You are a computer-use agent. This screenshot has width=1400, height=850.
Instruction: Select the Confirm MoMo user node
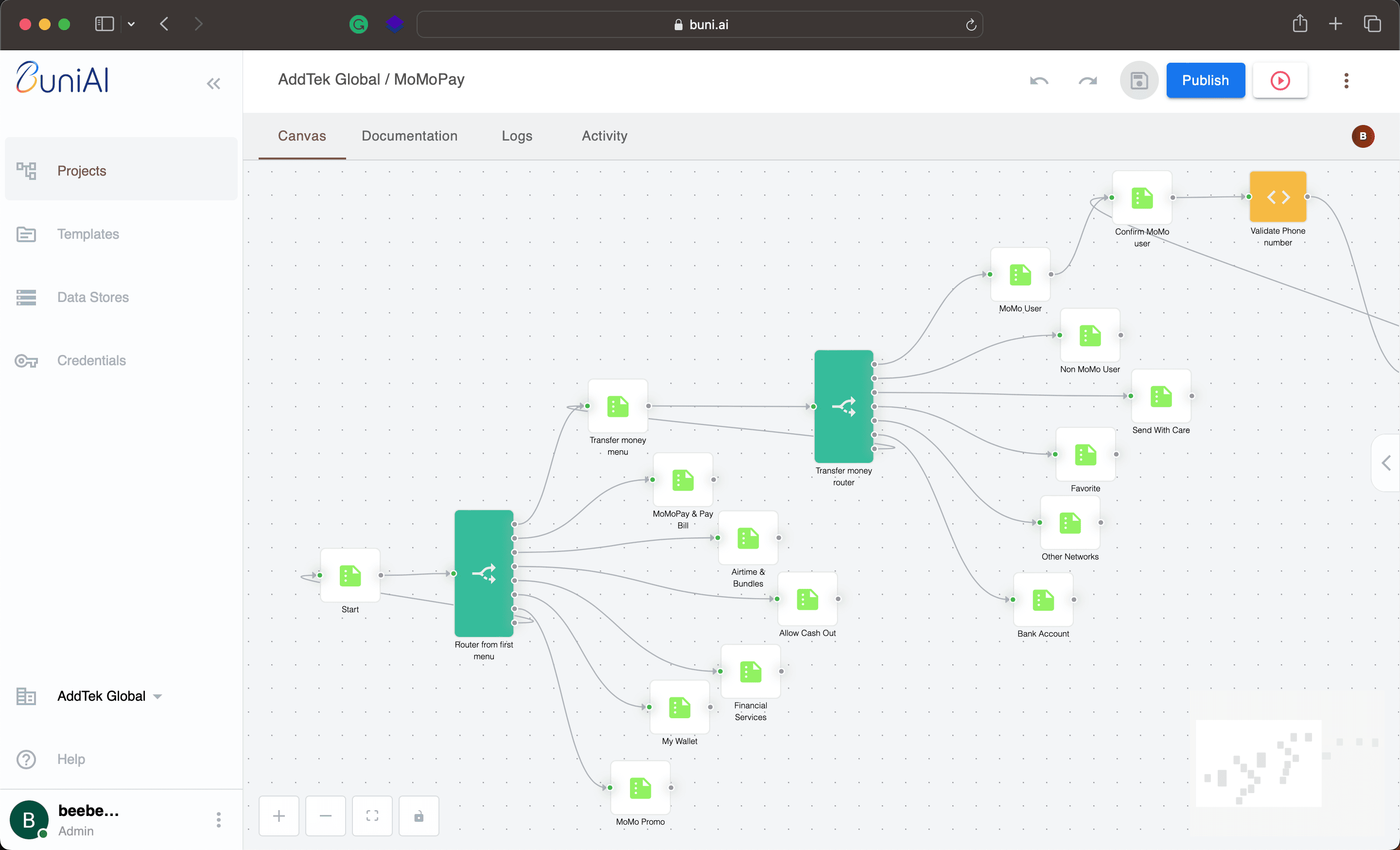pos(1142,198)
